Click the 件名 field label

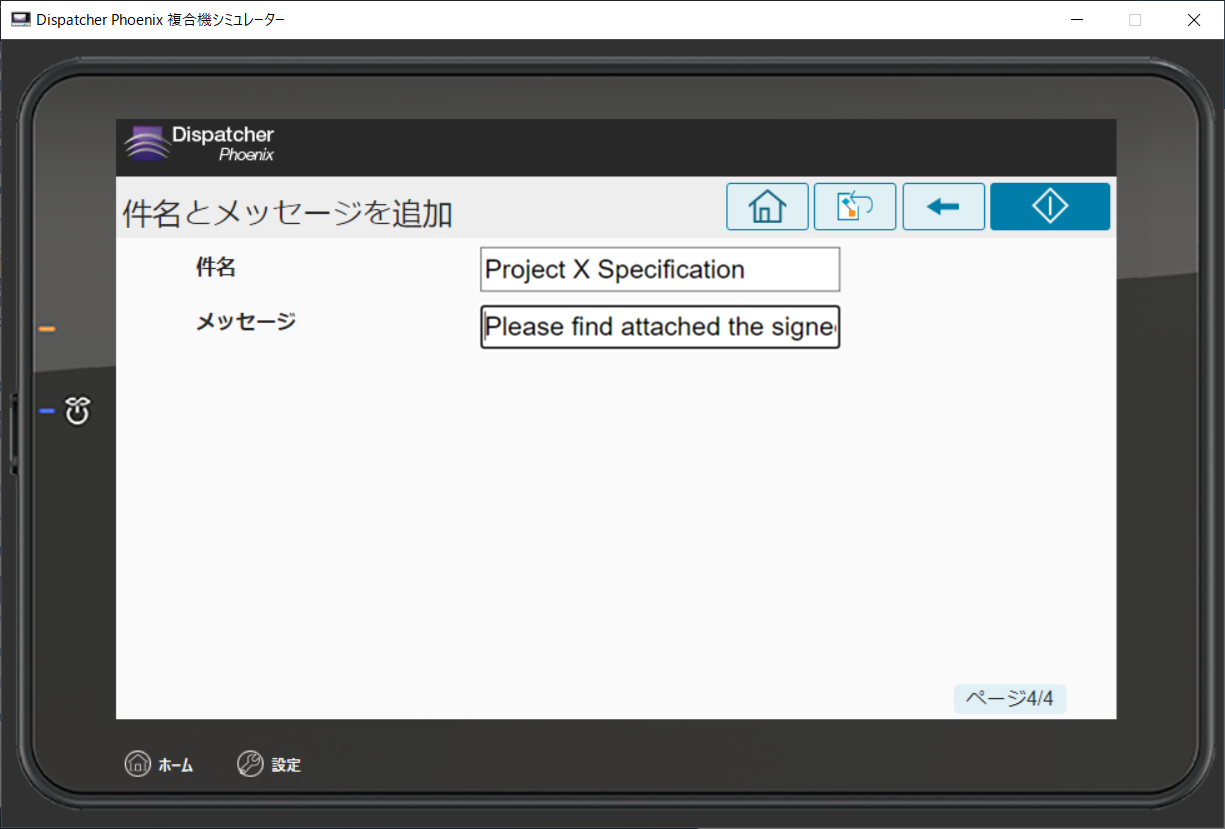point(216,267)
